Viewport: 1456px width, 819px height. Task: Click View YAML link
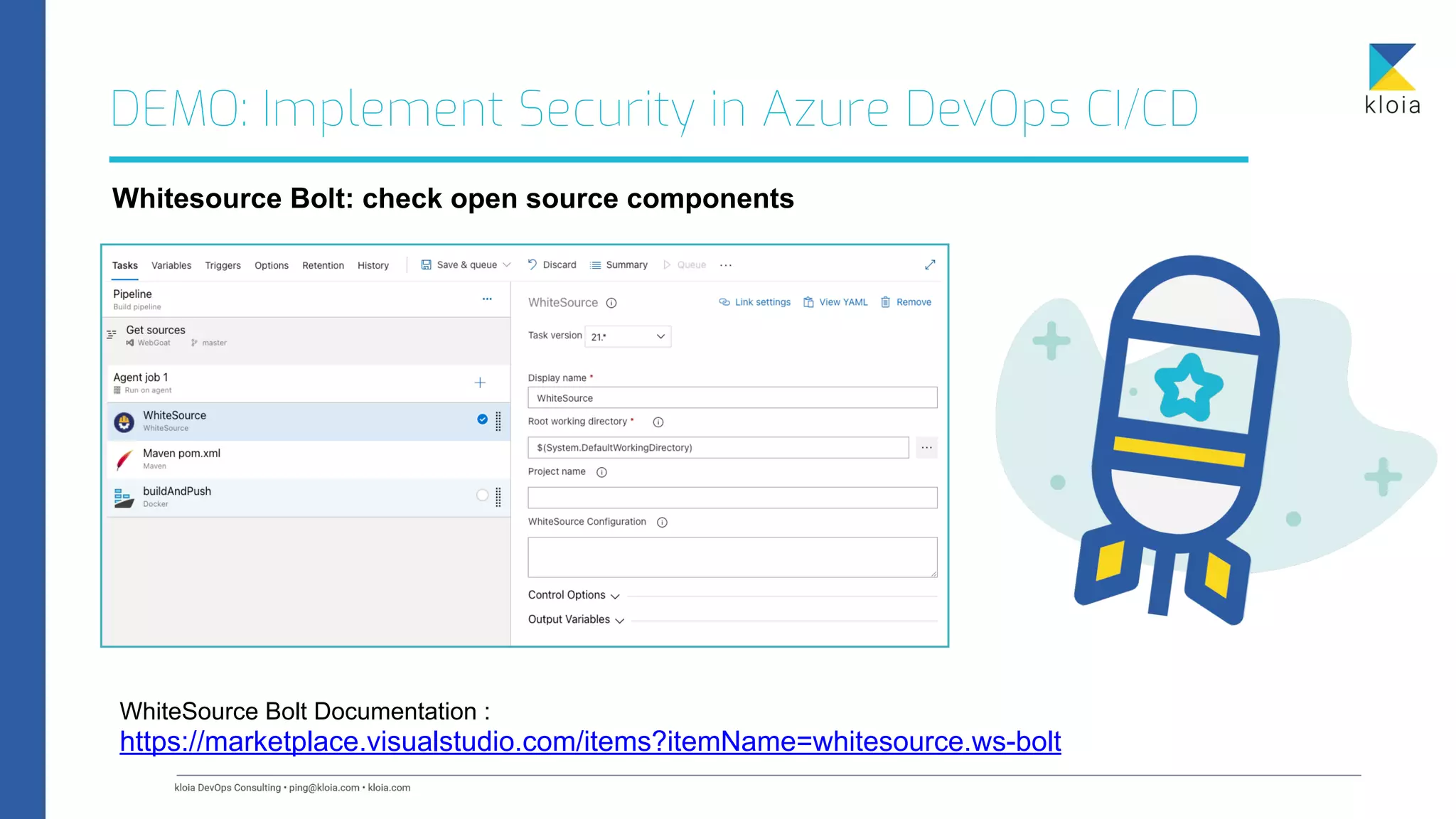(835, 302)
